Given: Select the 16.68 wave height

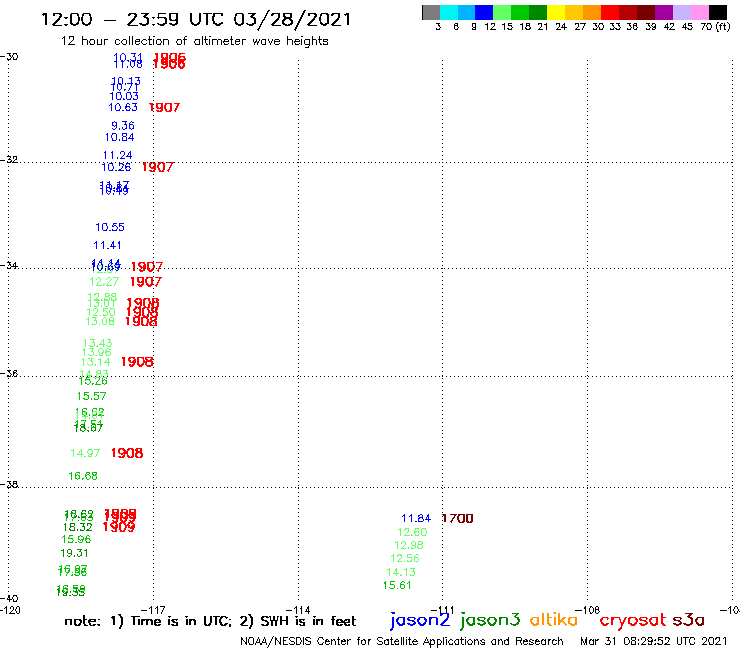Looking at the screenshot, I should click(x=83, y=476).
